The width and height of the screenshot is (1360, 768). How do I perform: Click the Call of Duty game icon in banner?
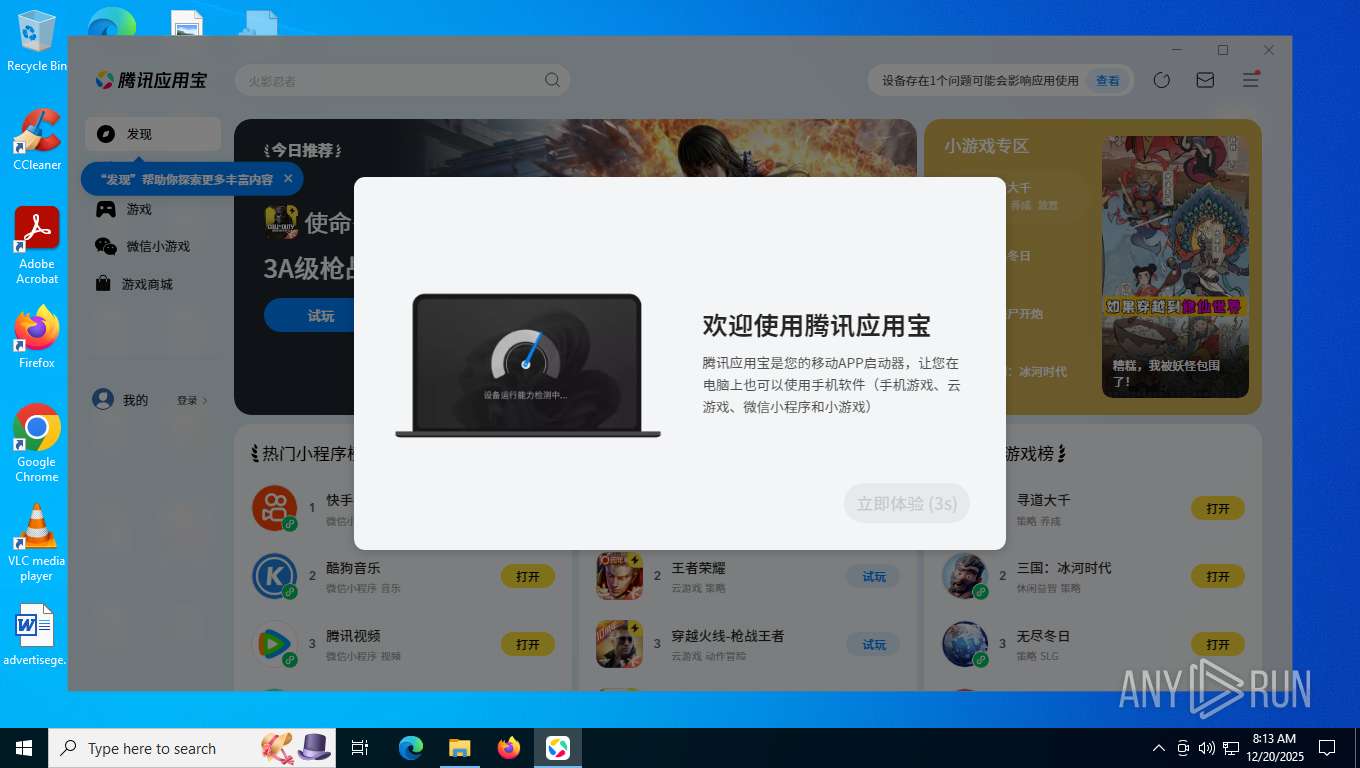pos(281,222)
